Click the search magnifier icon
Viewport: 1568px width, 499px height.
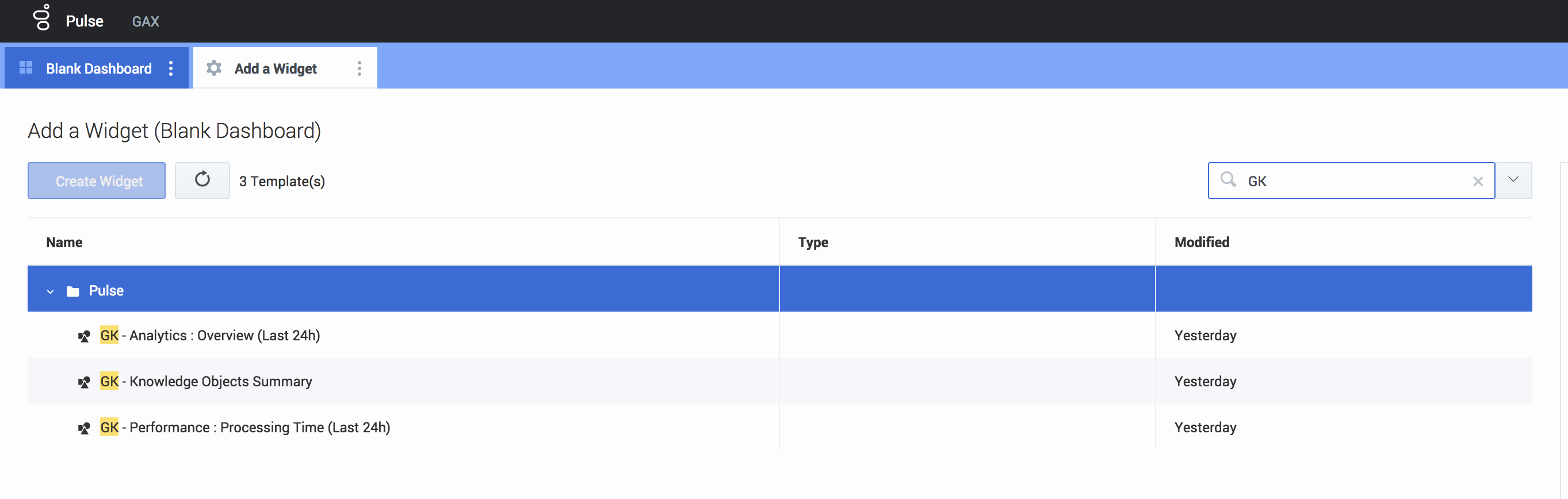pos(1227,179)
